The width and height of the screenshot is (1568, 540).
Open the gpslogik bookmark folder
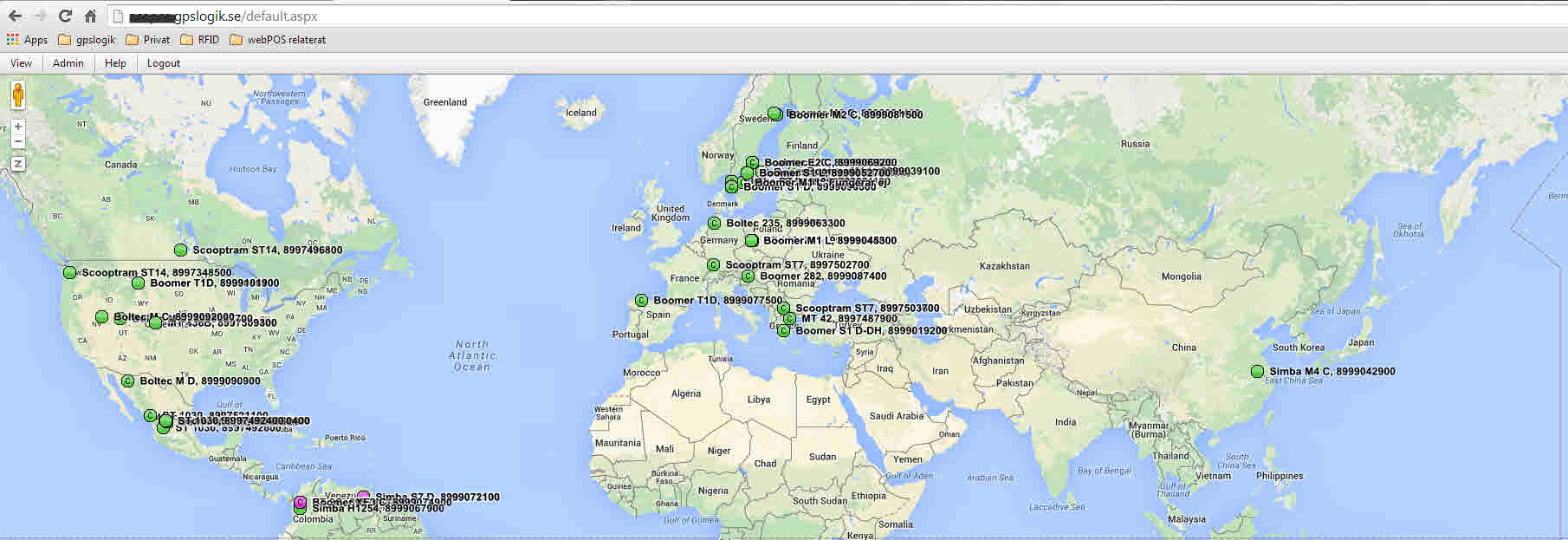pos(87,40)
